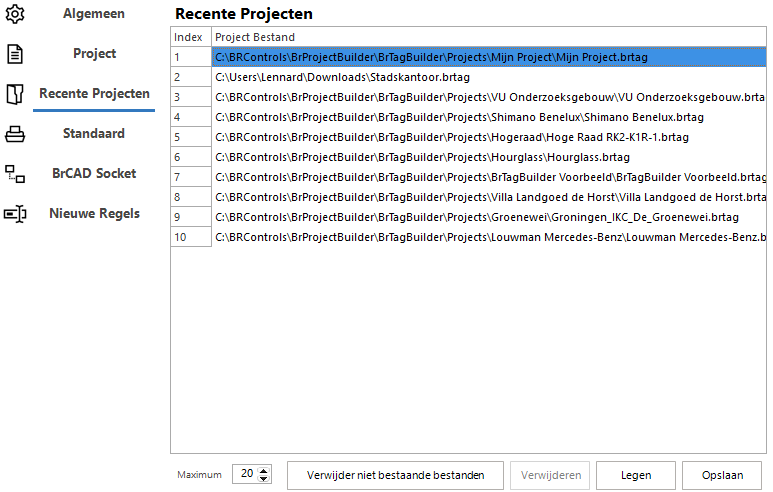Screen dimensions: 773x492
Task: Select the VU Onderzoeksgebouw project row
Action: pos(489,97)
